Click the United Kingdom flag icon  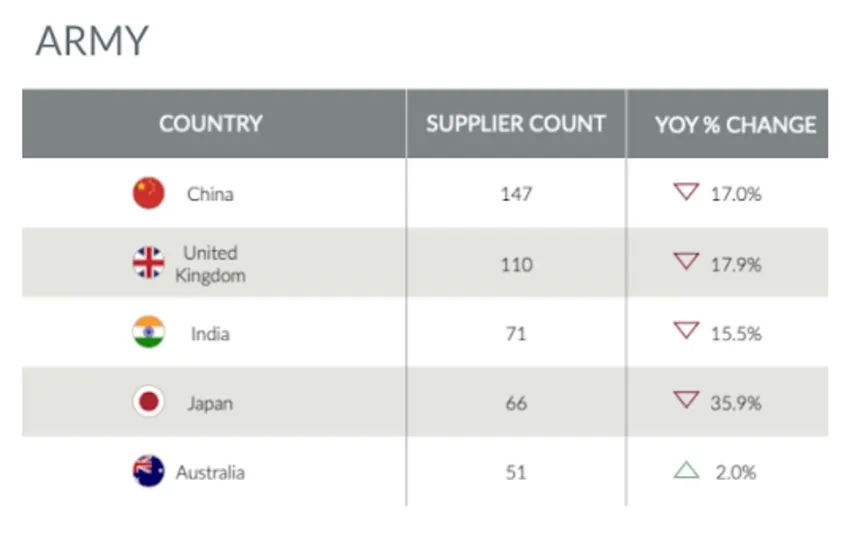[x=149, y=263]
